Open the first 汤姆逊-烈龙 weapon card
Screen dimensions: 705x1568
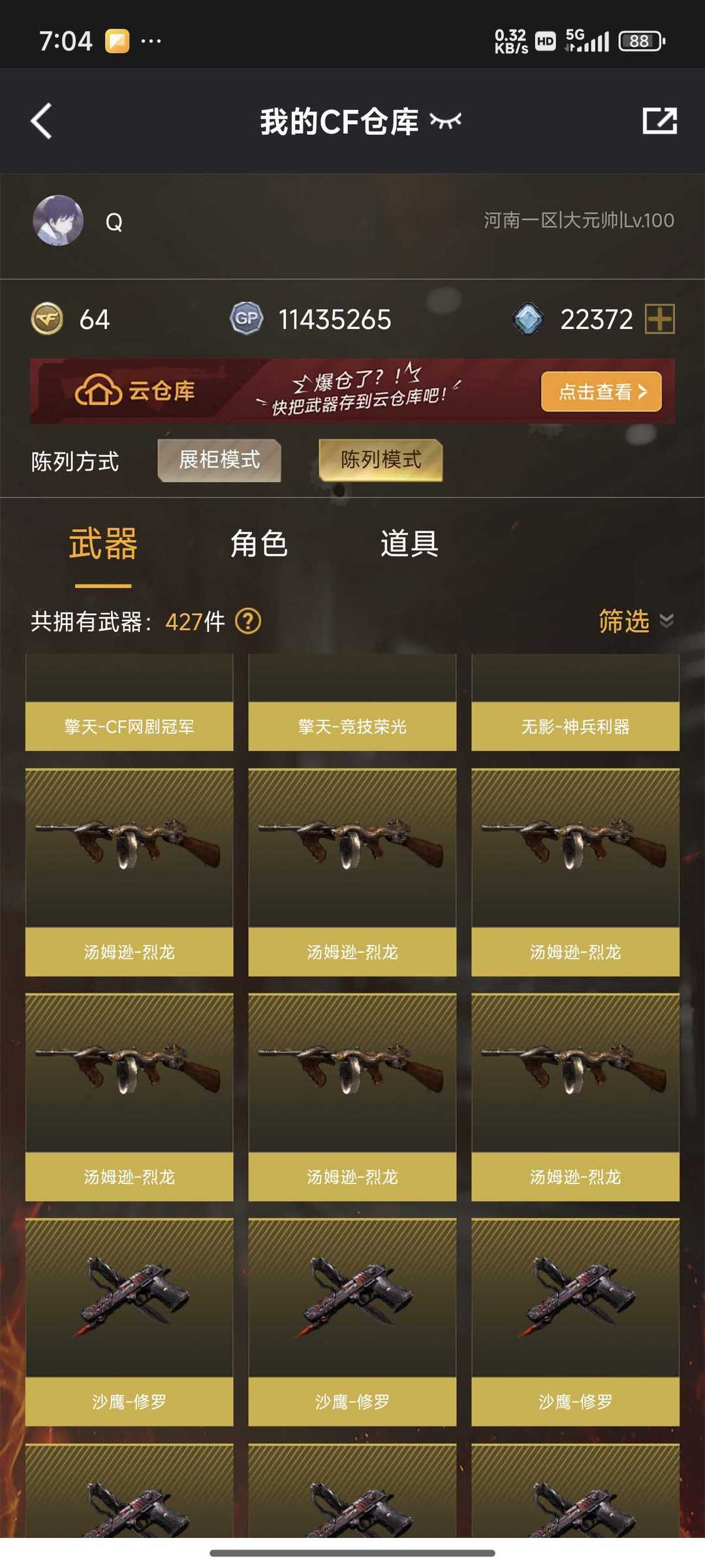tap(129, 872)
